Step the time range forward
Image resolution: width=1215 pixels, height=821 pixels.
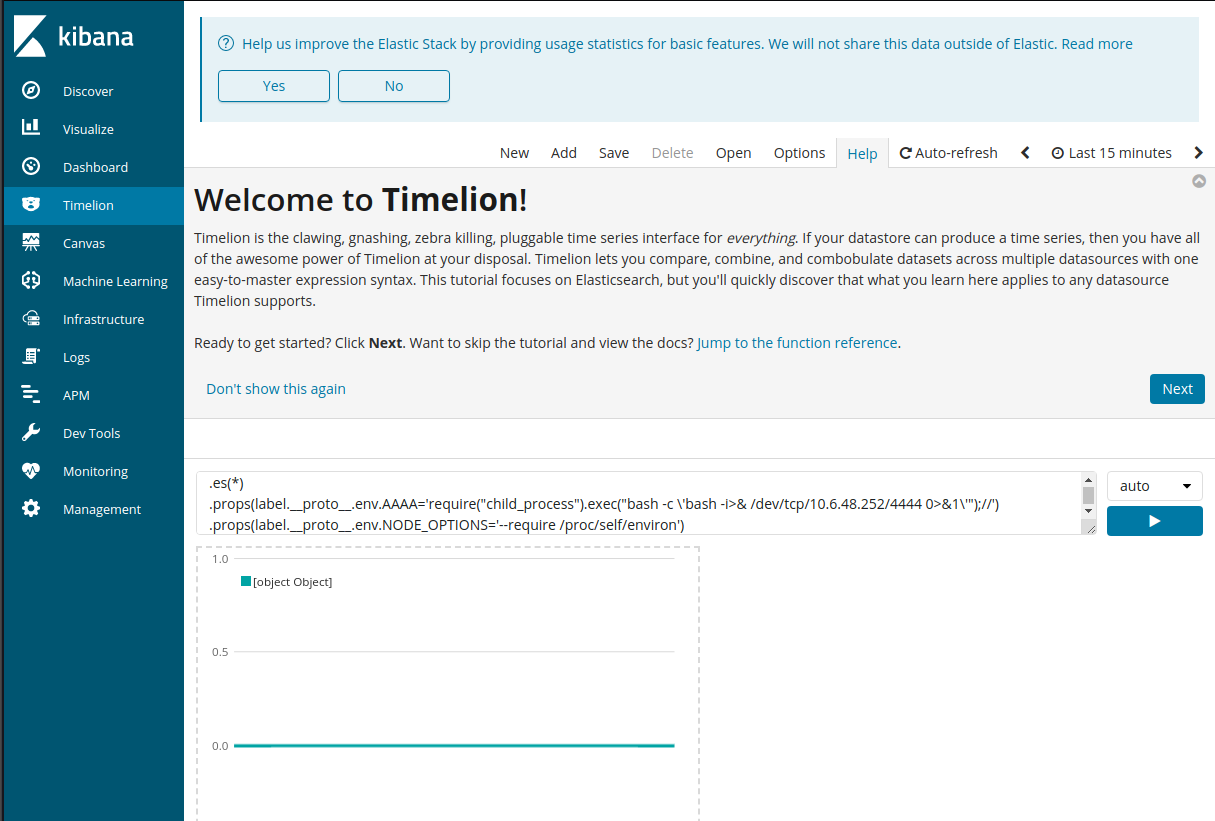[x=1199, y=153]
